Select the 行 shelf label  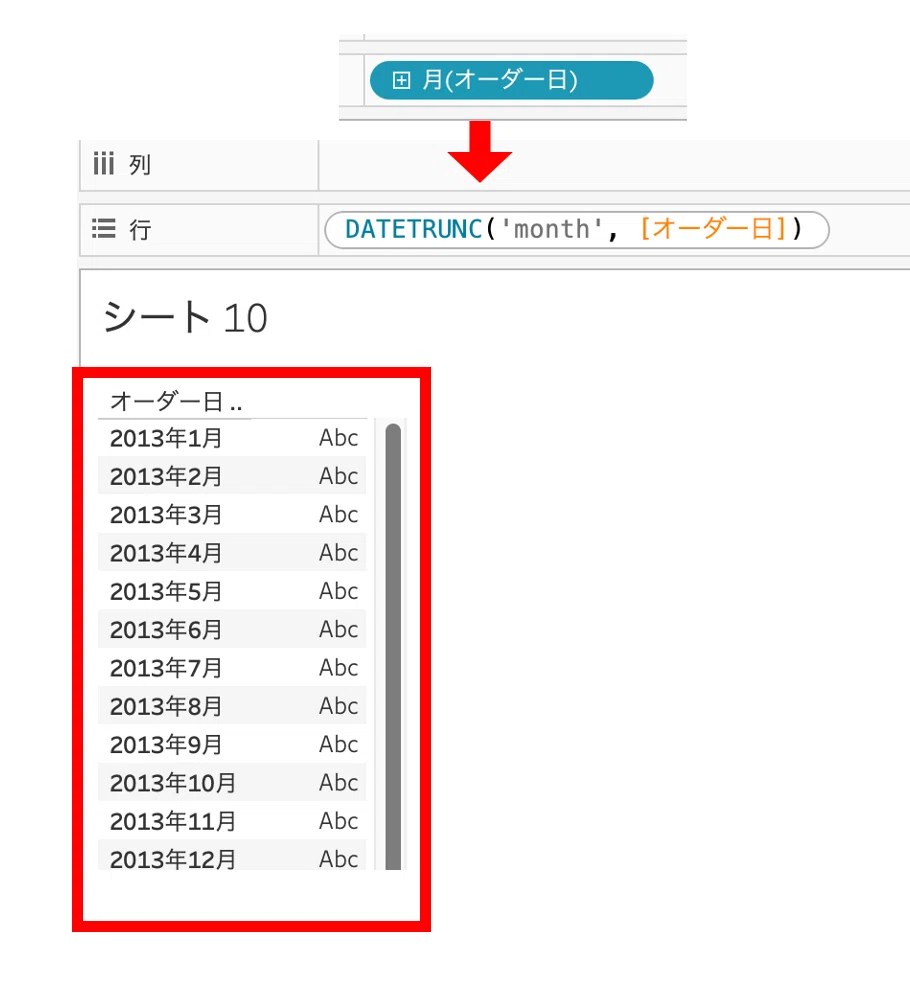pyautogui.click(x=141, y=229)
